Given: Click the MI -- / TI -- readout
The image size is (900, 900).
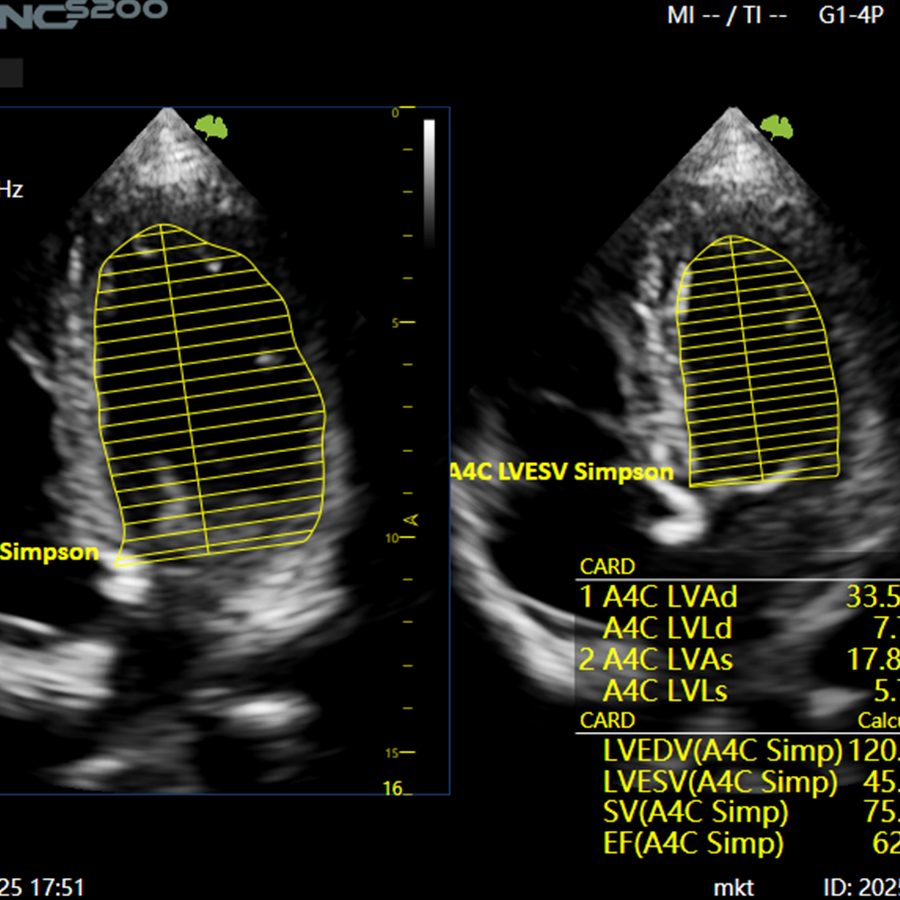Looking at the screenshot, I should click(726, 17).
